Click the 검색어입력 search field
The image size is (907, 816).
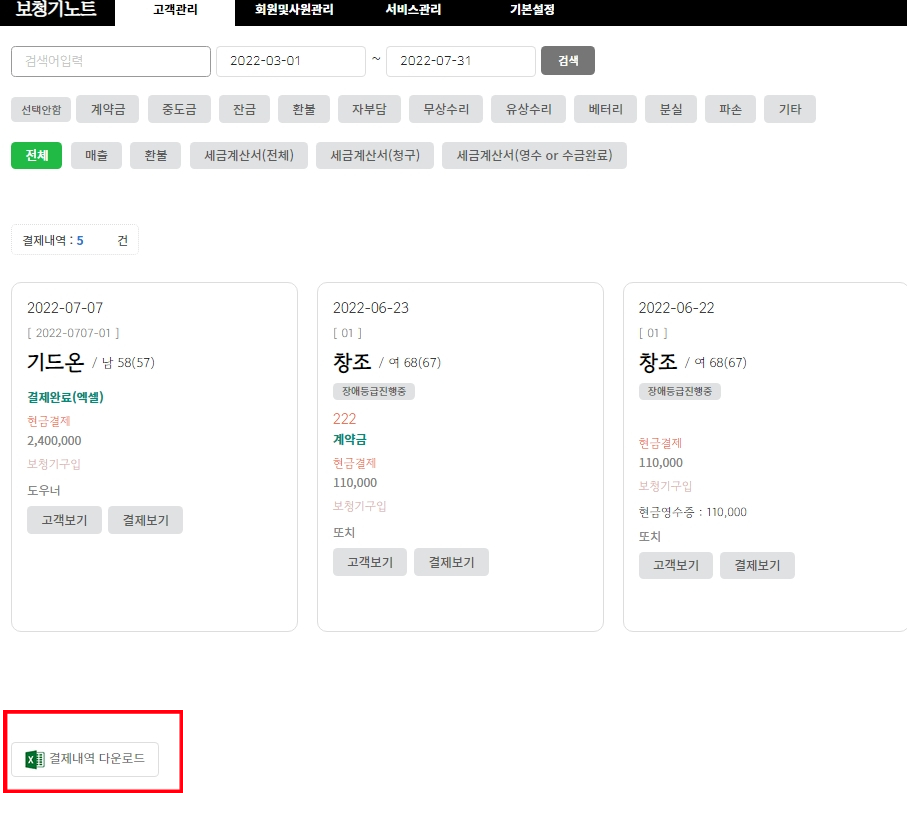tap(111, 61)
